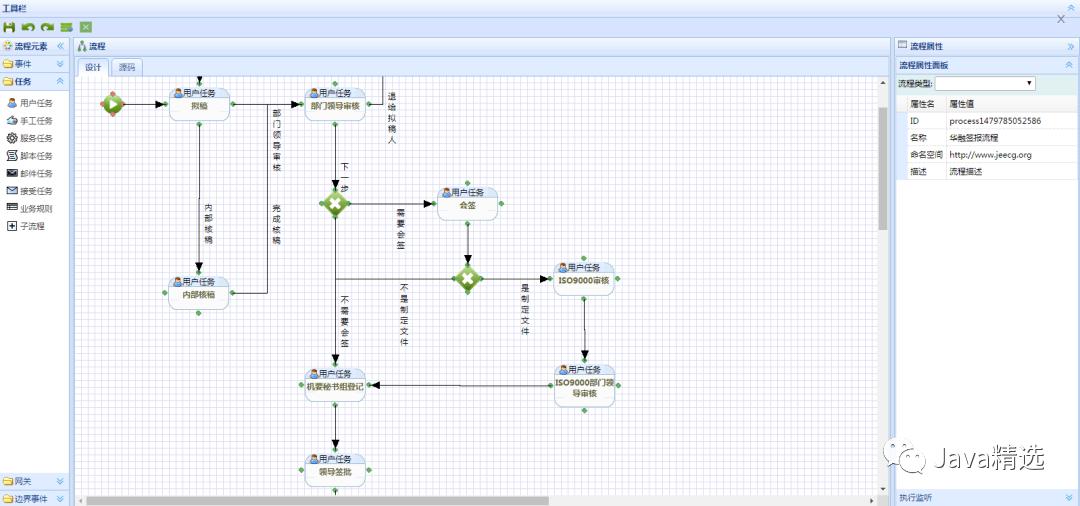Image resolution: width=1080 pixels, height=506 pixels.
Task: Select 子流程 in the task palette
Action: [25, 226]
